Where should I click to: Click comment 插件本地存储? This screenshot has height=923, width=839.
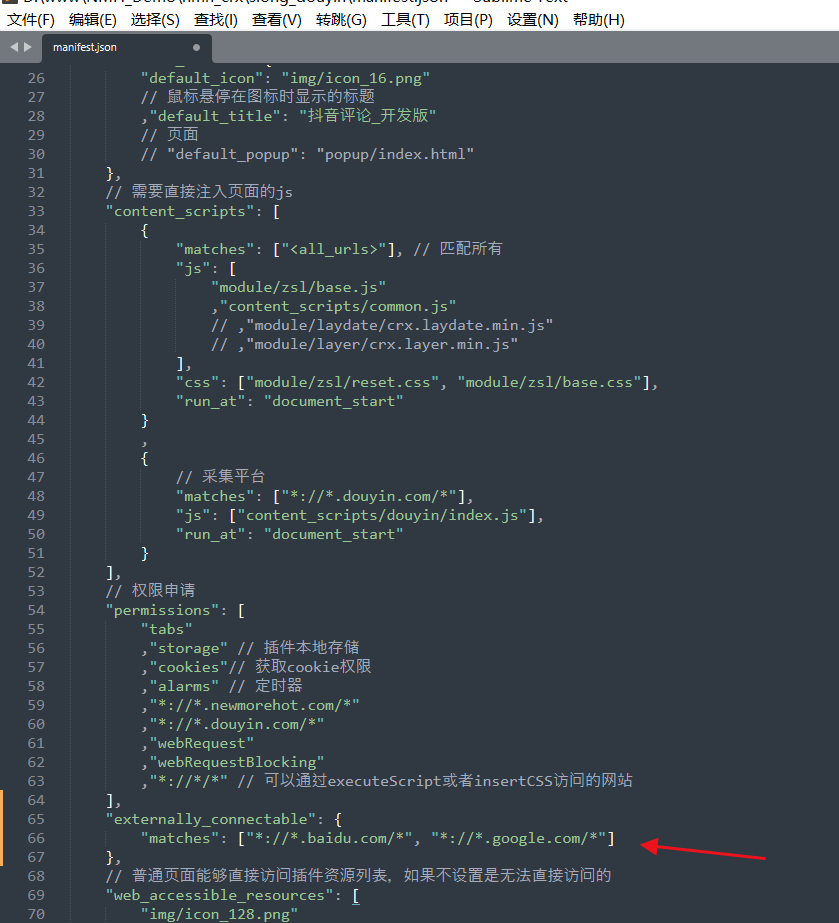click(x=299, y=648)
